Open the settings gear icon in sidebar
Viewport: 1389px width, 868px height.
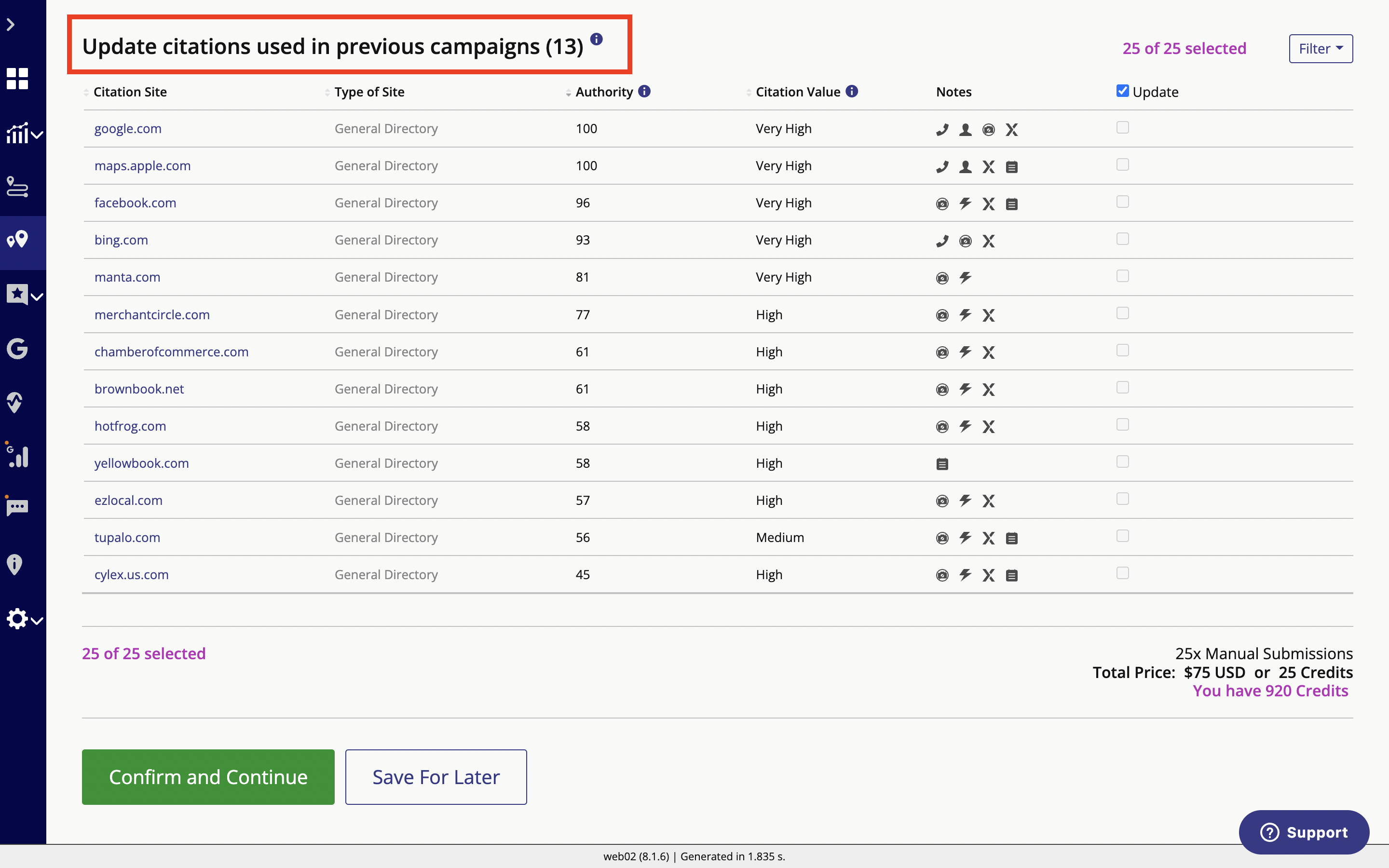point(17,619)
